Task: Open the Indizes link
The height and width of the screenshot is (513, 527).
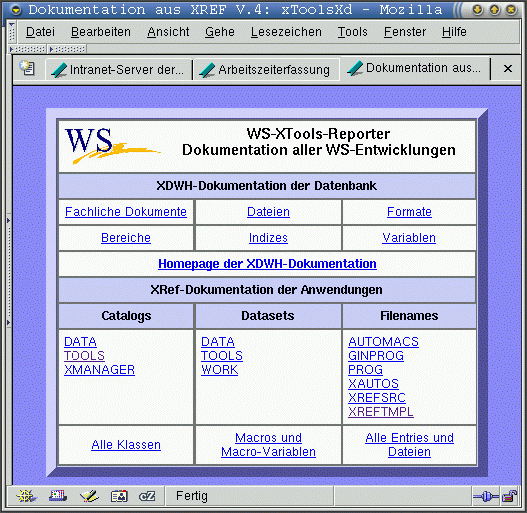Action: [x=268, y=238]
